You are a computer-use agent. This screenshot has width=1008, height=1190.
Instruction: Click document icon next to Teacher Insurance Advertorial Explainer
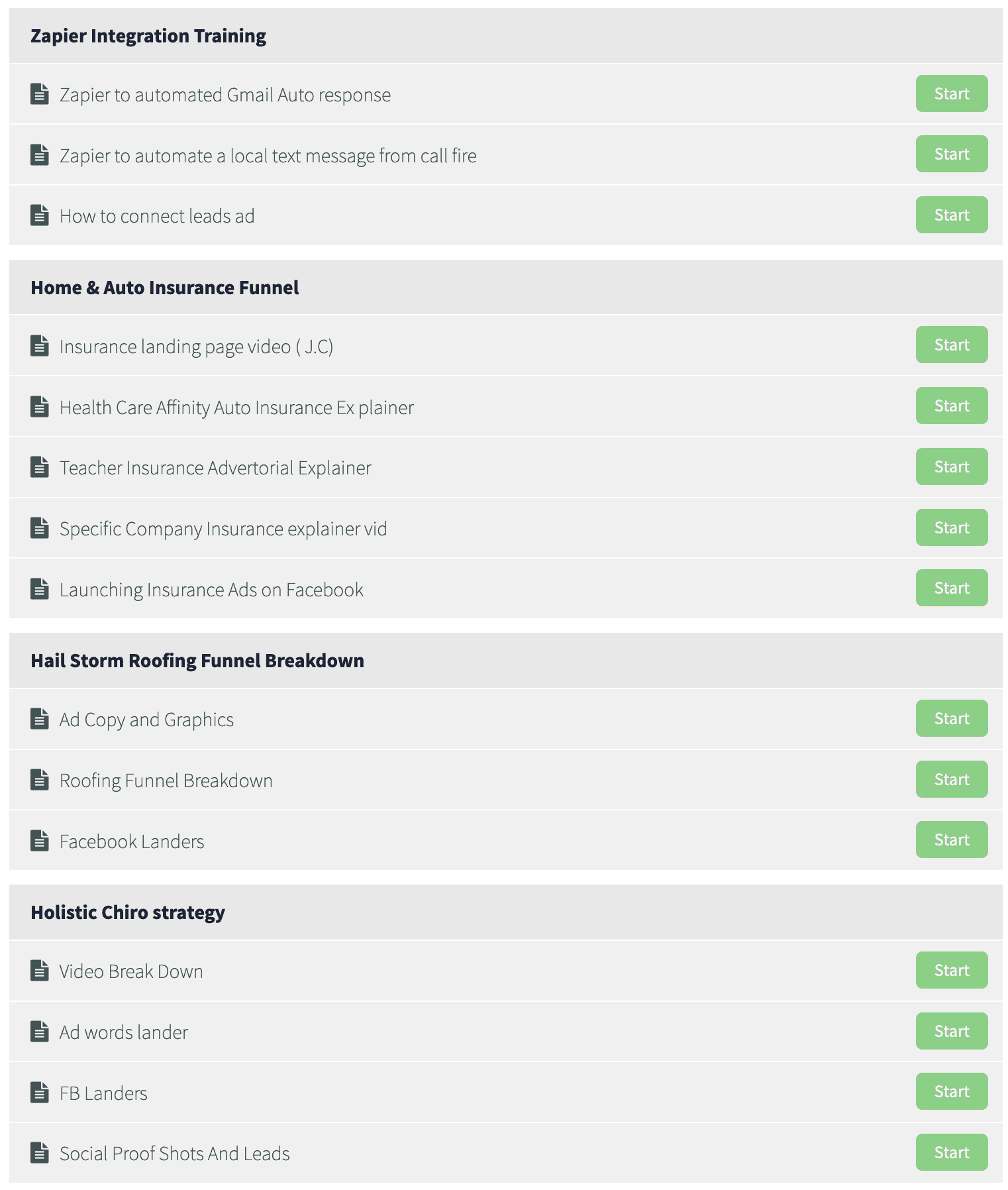[40, 467]
